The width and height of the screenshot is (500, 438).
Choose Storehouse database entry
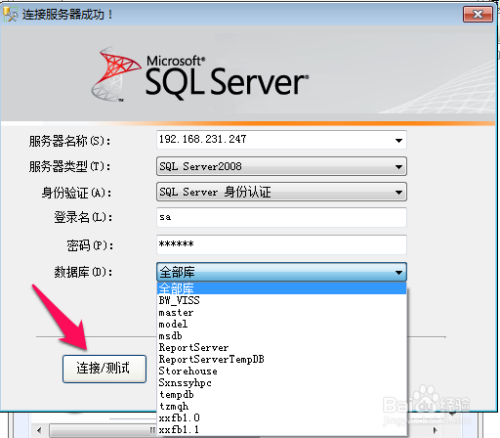pyautogui.click(x=282, y=371)
